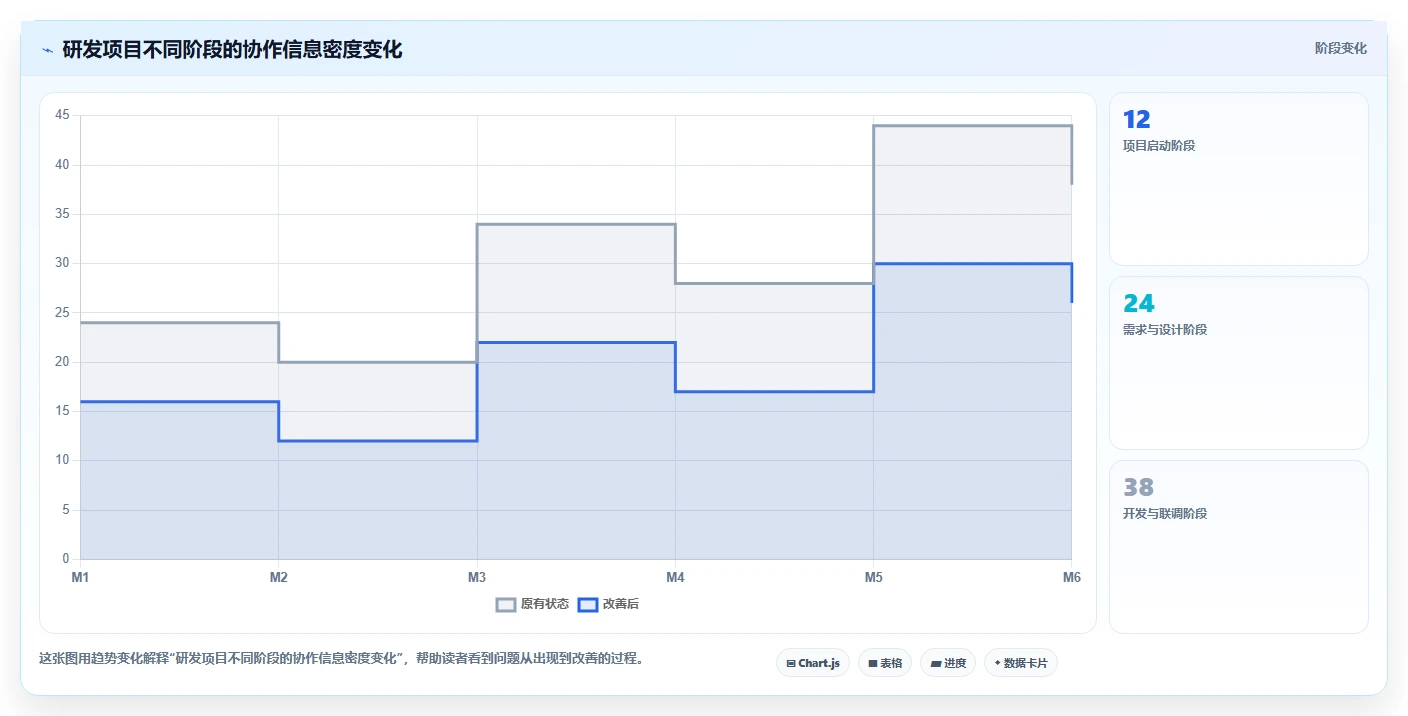Click the y-axis value 0
Screen dimensions: 1408x716
66,559
